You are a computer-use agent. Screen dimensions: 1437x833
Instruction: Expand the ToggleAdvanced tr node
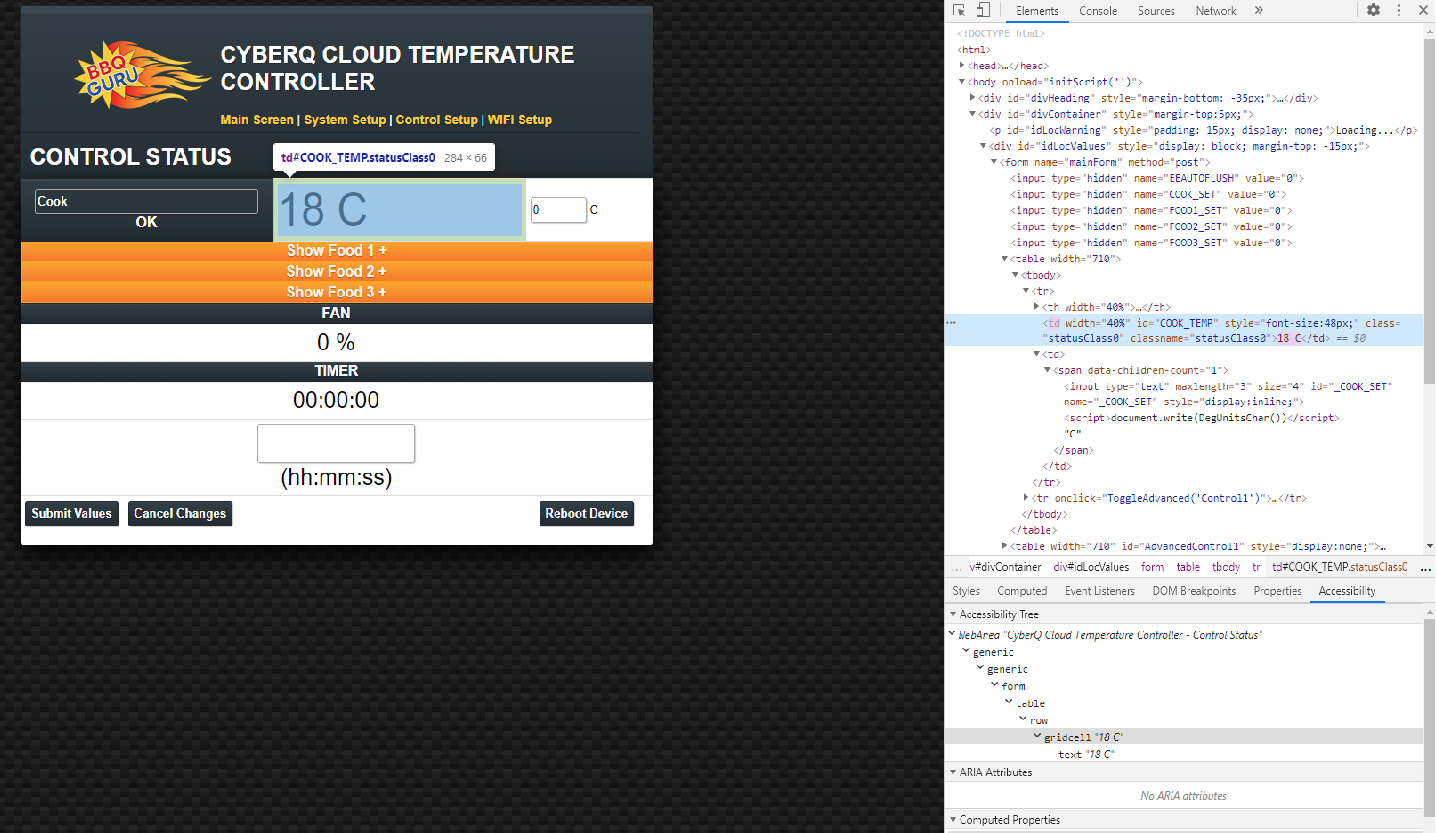coord(1027,498)
